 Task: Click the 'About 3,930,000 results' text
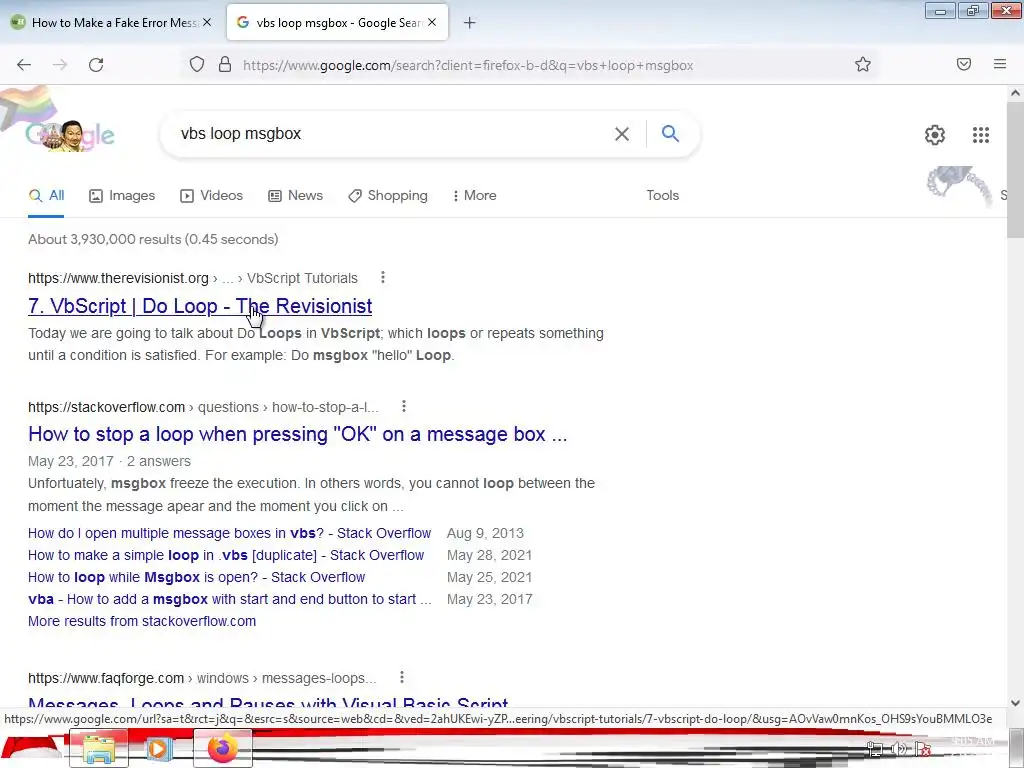click(x=153, y=239)
